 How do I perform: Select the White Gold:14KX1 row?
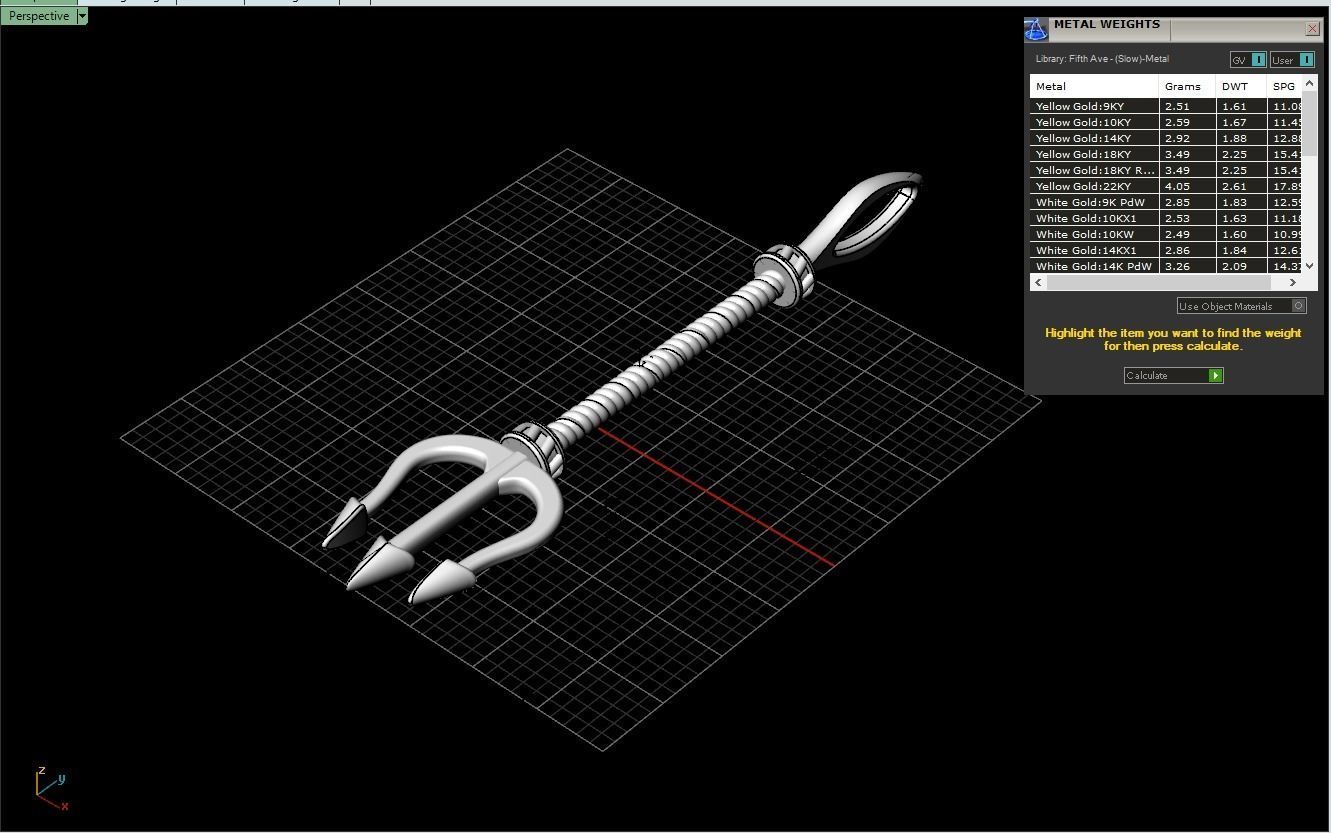[x=1166, y=250]
